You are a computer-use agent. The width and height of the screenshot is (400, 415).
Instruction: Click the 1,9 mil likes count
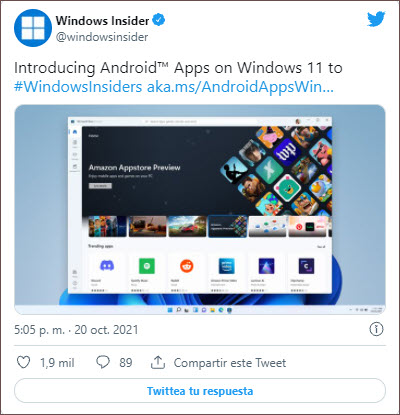pyautogui.click(x=57, y=363)
